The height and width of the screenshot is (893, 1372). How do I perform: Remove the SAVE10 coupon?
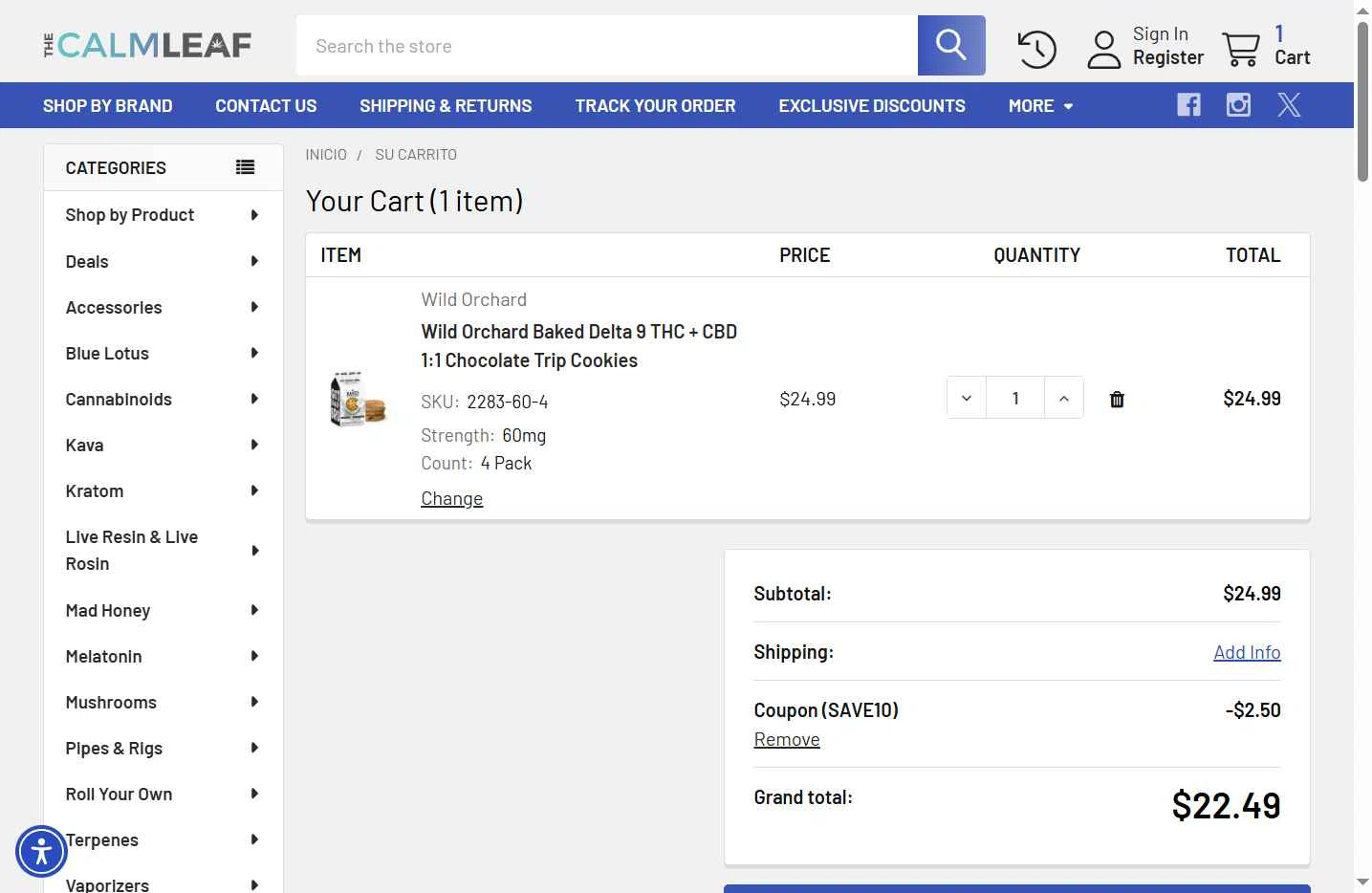point(787,739)
